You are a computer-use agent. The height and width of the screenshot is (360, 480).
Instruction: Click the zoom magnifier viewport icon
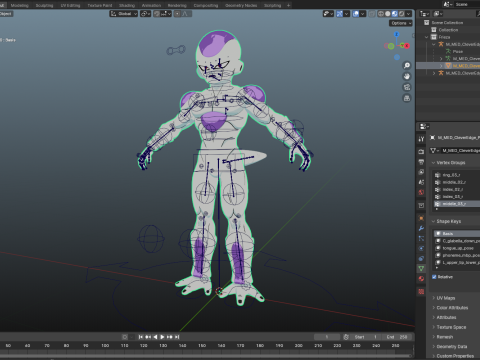[407, 65]
